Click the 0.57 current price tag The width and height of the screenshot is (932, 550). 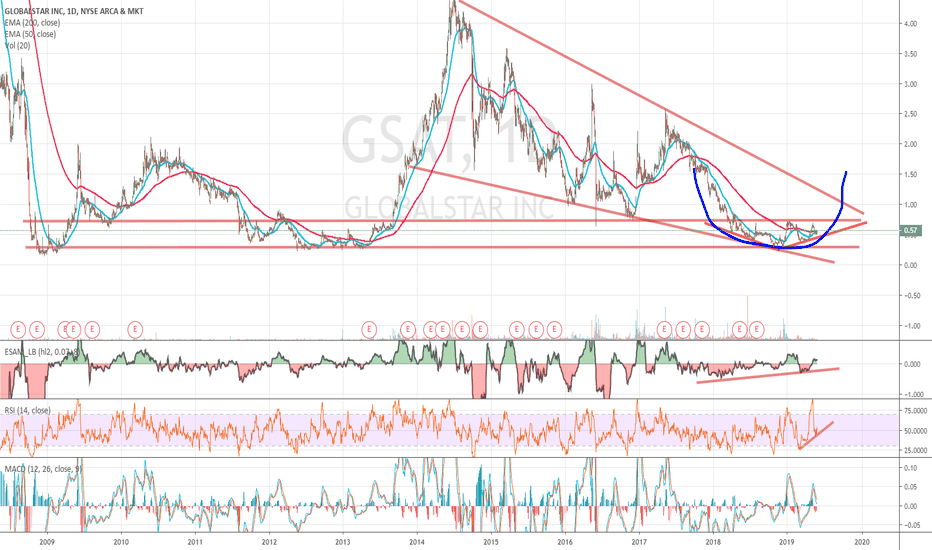(x=911, y=230)
